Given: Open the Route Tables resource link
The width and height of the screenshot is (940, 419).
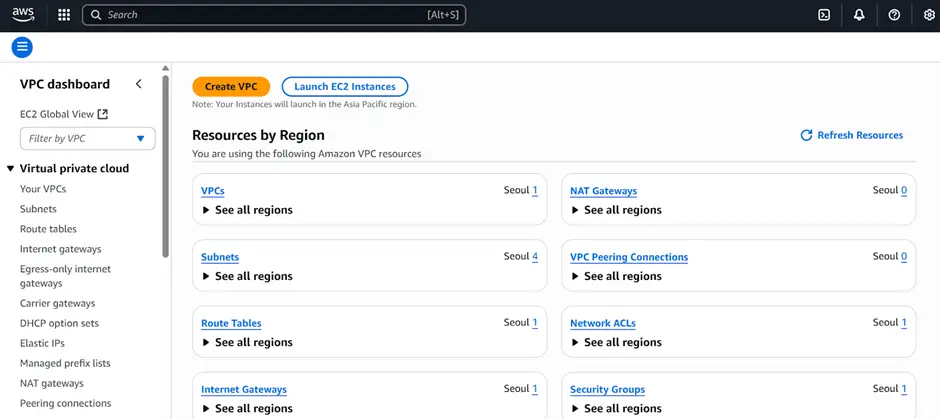Looking at the screenshot, I should point(231,323).
